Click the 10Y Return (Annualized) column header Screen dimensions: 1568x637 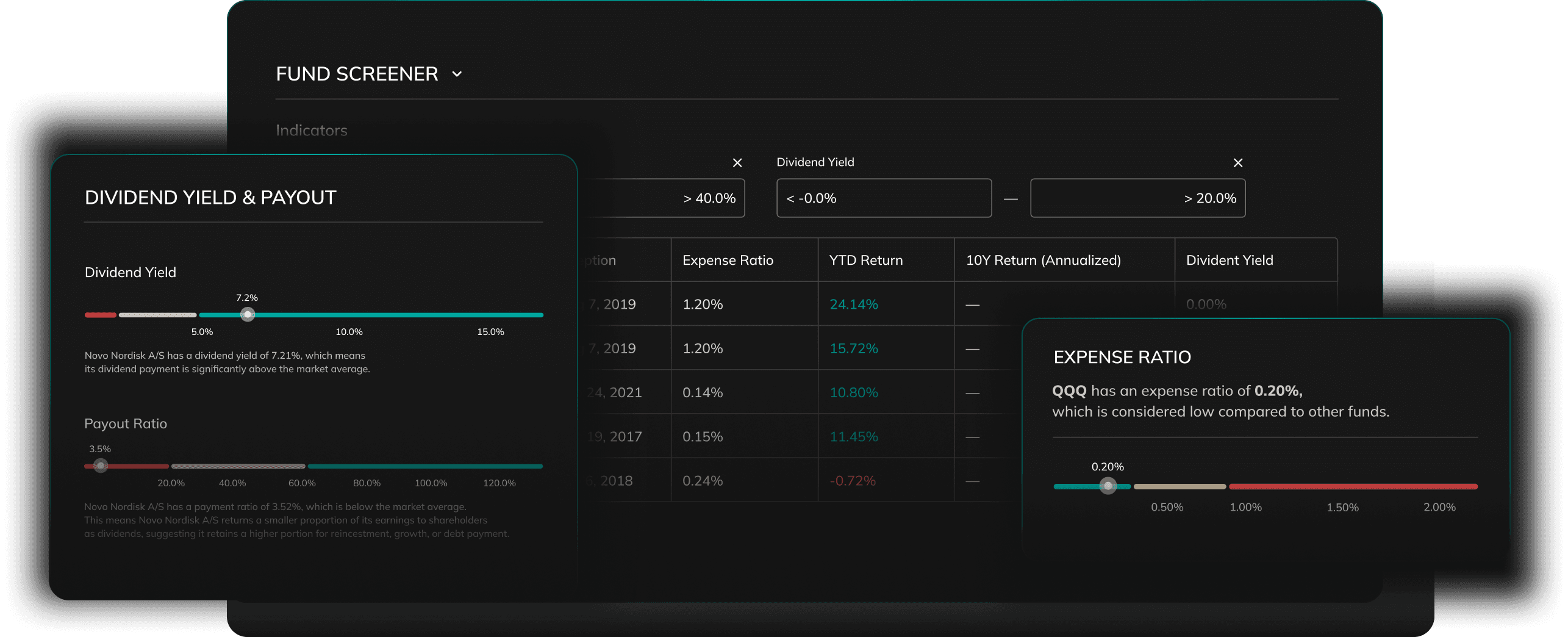pyautogui.click(x=1043, y=261)
